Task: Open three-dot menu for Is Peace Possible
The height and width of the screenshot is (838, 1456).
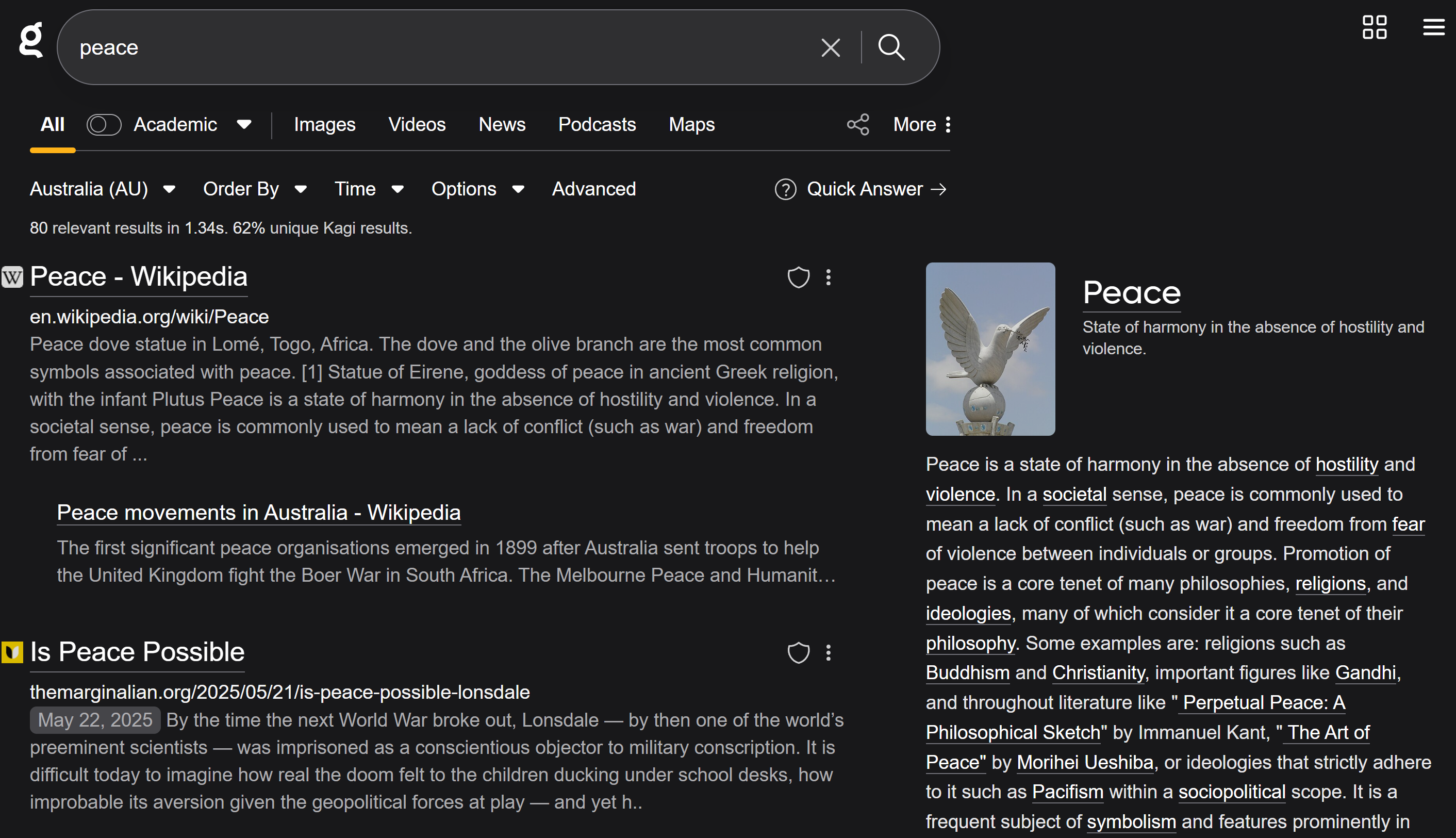Action: (x=829, y=653)
